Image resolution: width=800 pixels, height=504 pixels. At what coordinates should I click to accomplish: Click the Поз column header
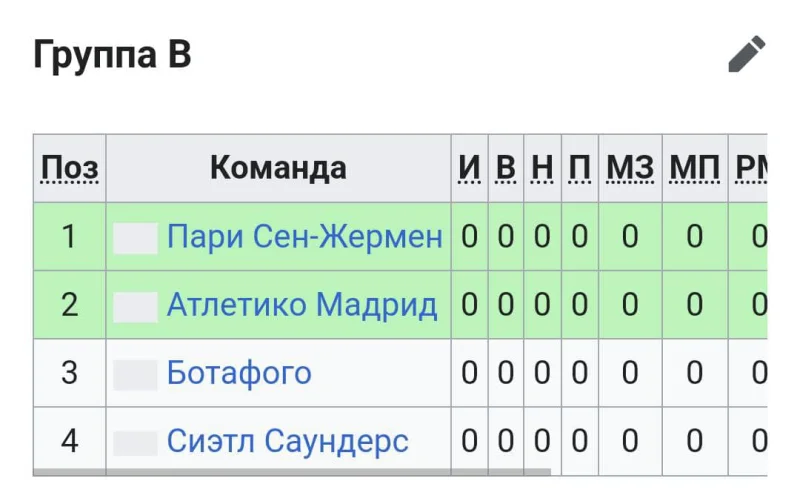click(69, 168)
